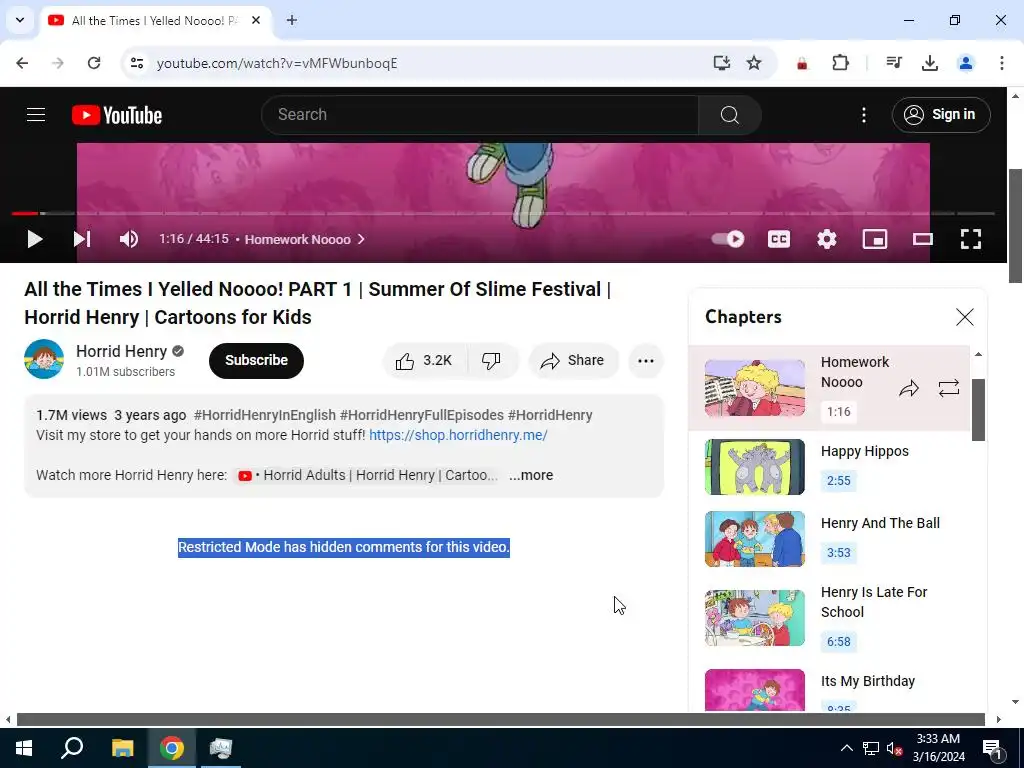Seek on the video progress bar
Viewport: 1024px width, 768px height.
tap(503, 213)
